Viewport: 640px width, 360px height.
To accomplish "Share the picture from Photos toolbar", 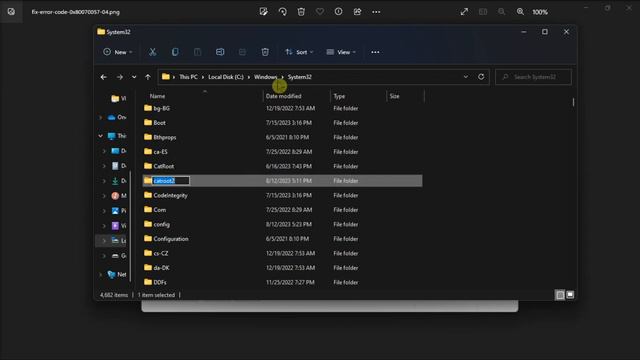I will [357, 12].
